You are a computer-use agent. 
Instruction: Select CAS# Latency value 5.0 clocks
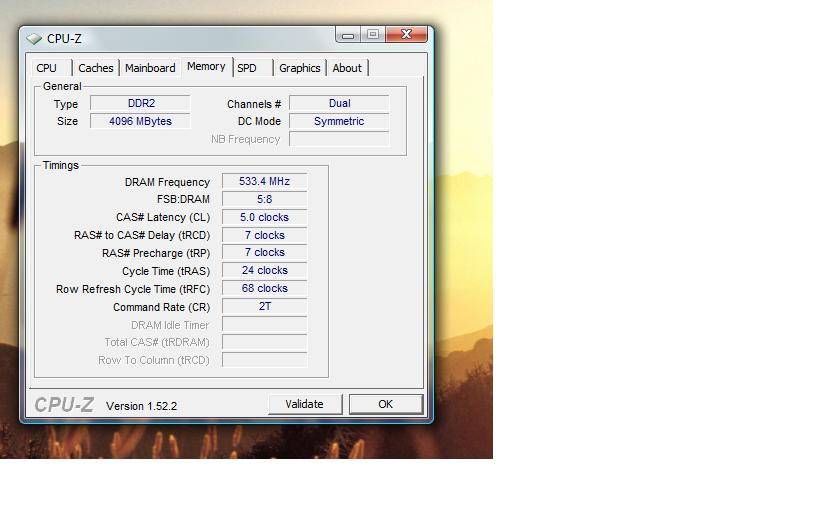click(x=265, y=218)
